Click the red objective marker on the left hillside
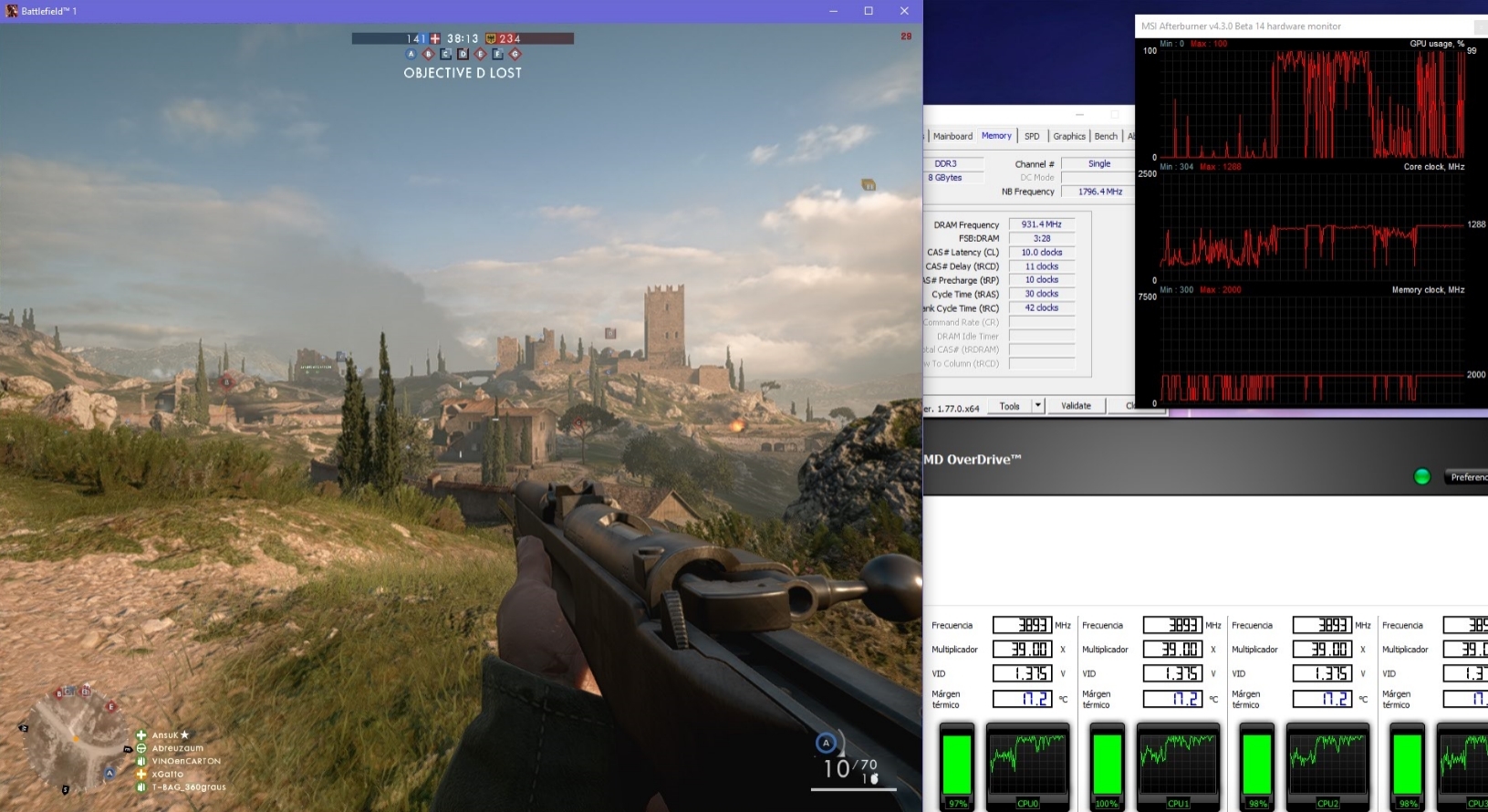The height and width of the screenshot is (812, 1488). click(226, 382)
